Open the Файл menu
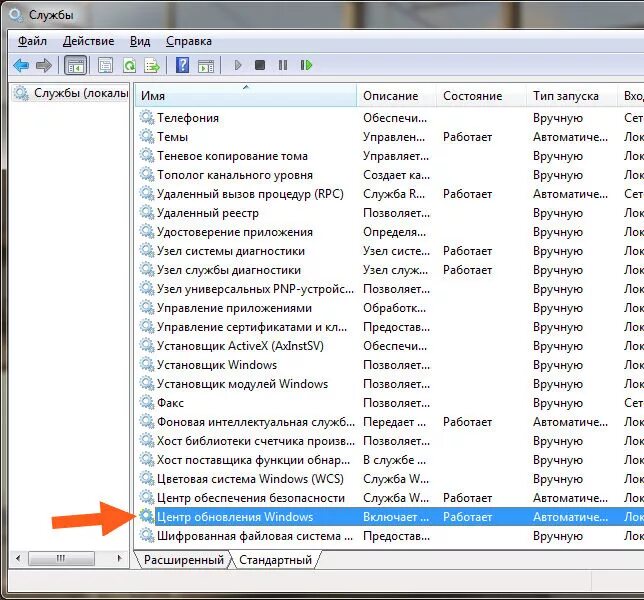 point(32,41)
